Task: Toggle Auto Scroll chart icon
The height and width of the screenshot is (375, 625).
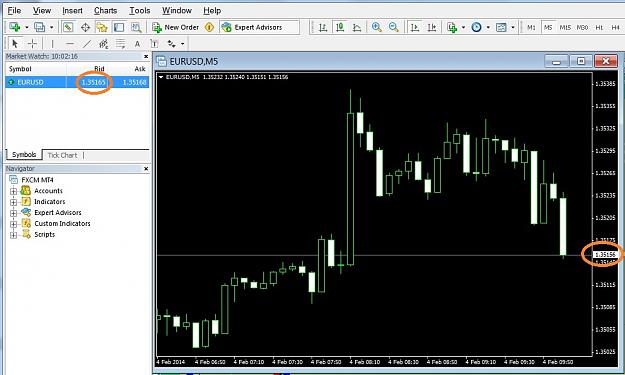Action: (x=415, y=27)
